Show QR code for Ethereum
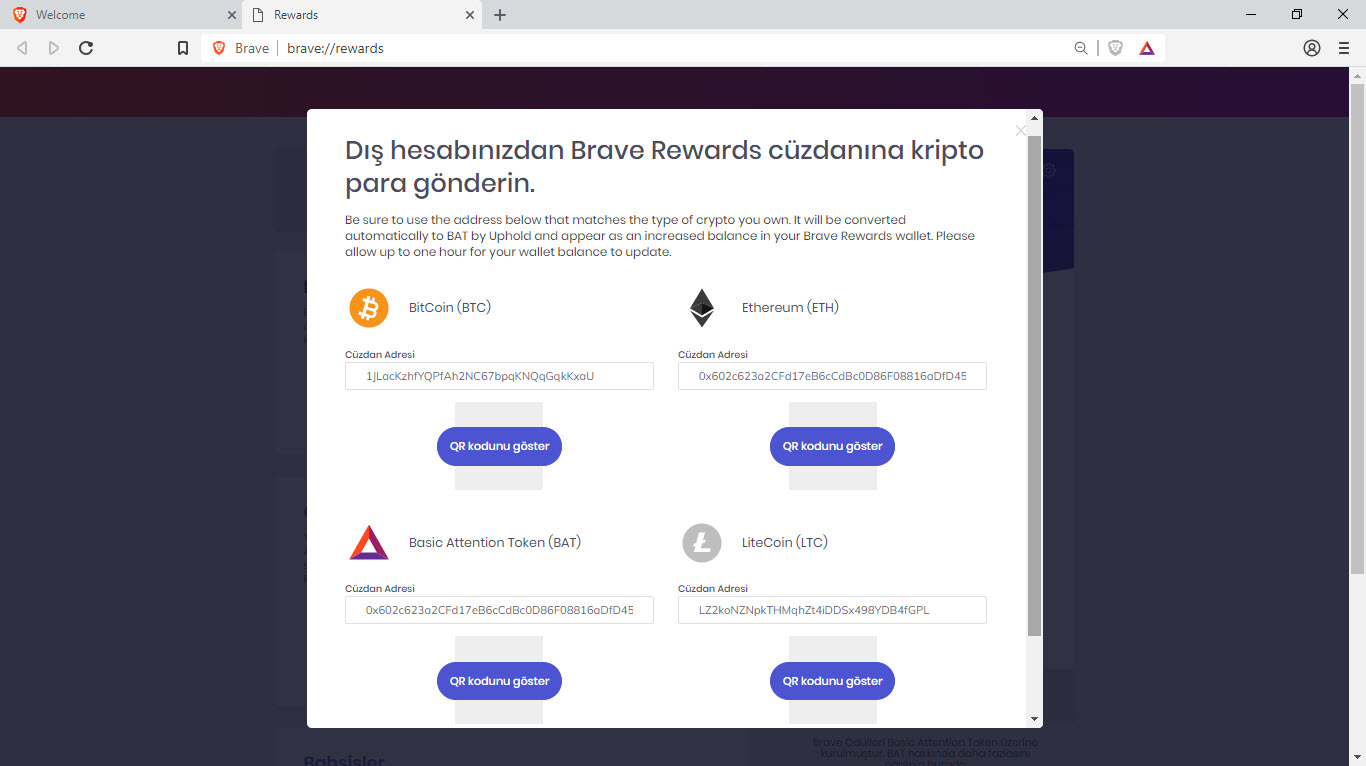Screen dimensions: 1366x766 [832, 446]
